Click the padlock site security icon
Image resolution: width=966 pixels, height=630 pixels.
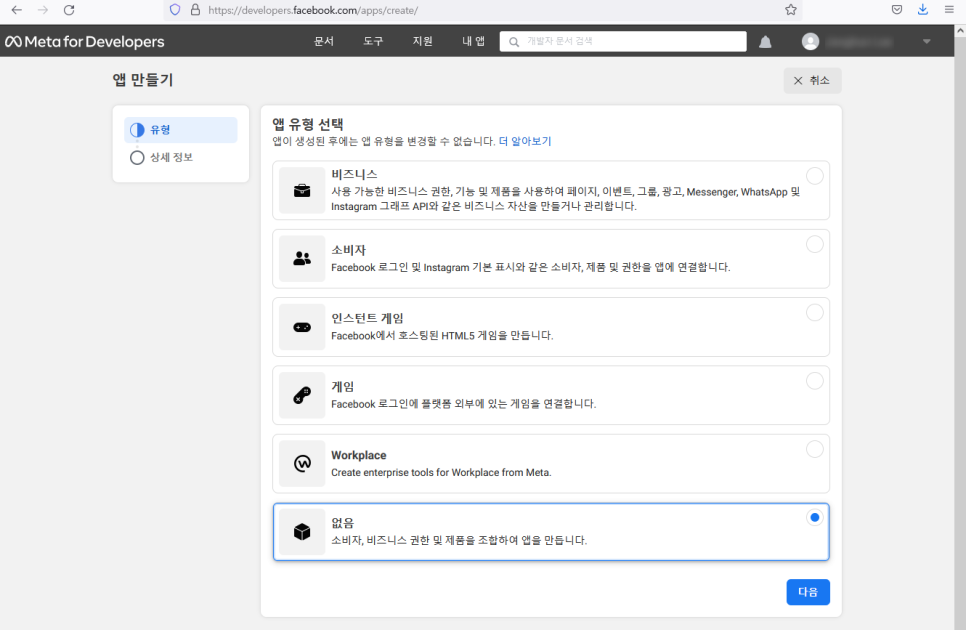coord(195,10)
